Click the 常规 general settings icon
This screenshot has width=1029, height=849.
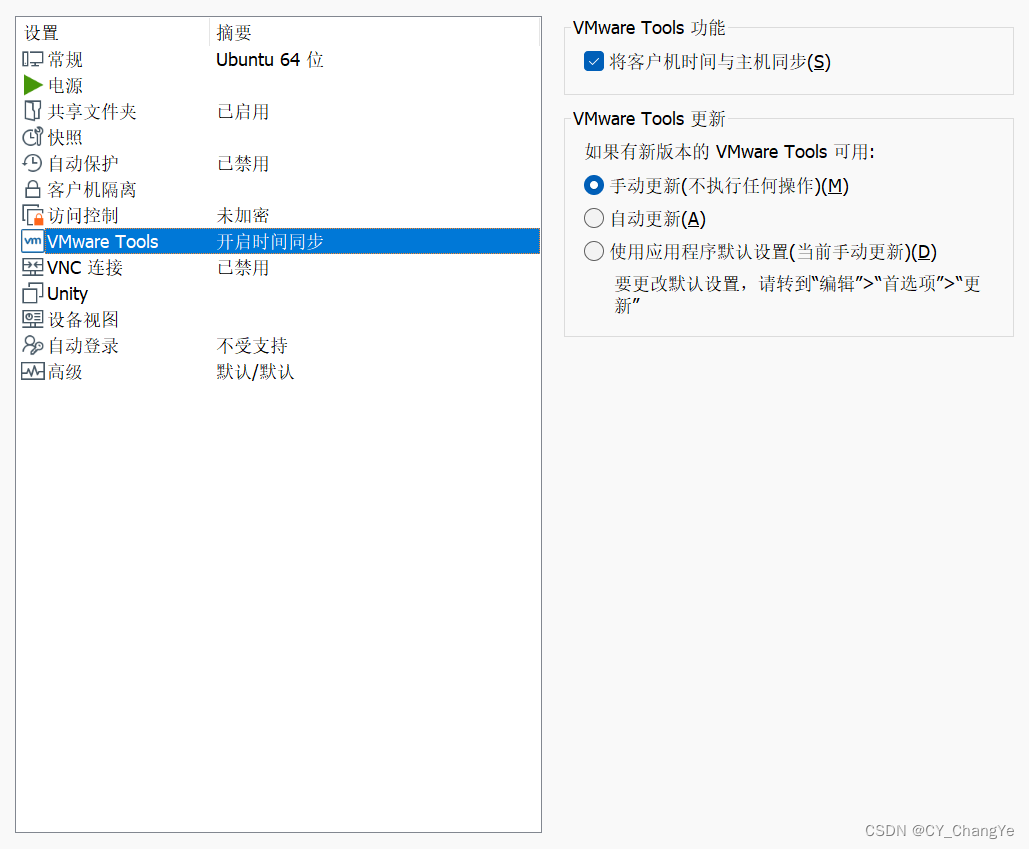33,60
